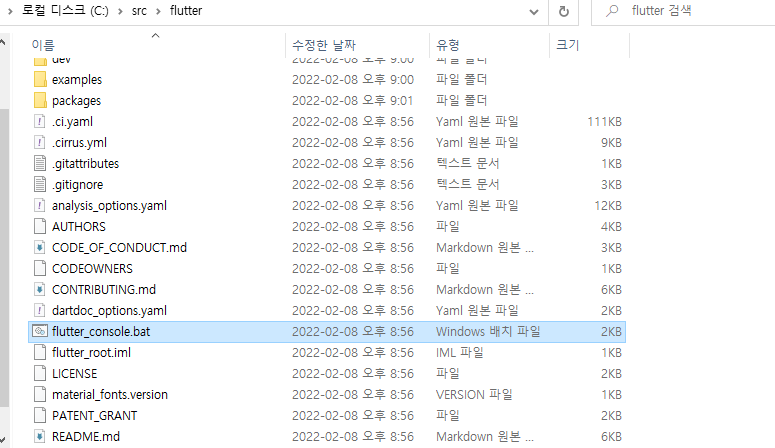This screenshot has height=448, width=775.
Task: Click the CODE_OF_CONDUCT.md markdown icon
Action: 40,247
